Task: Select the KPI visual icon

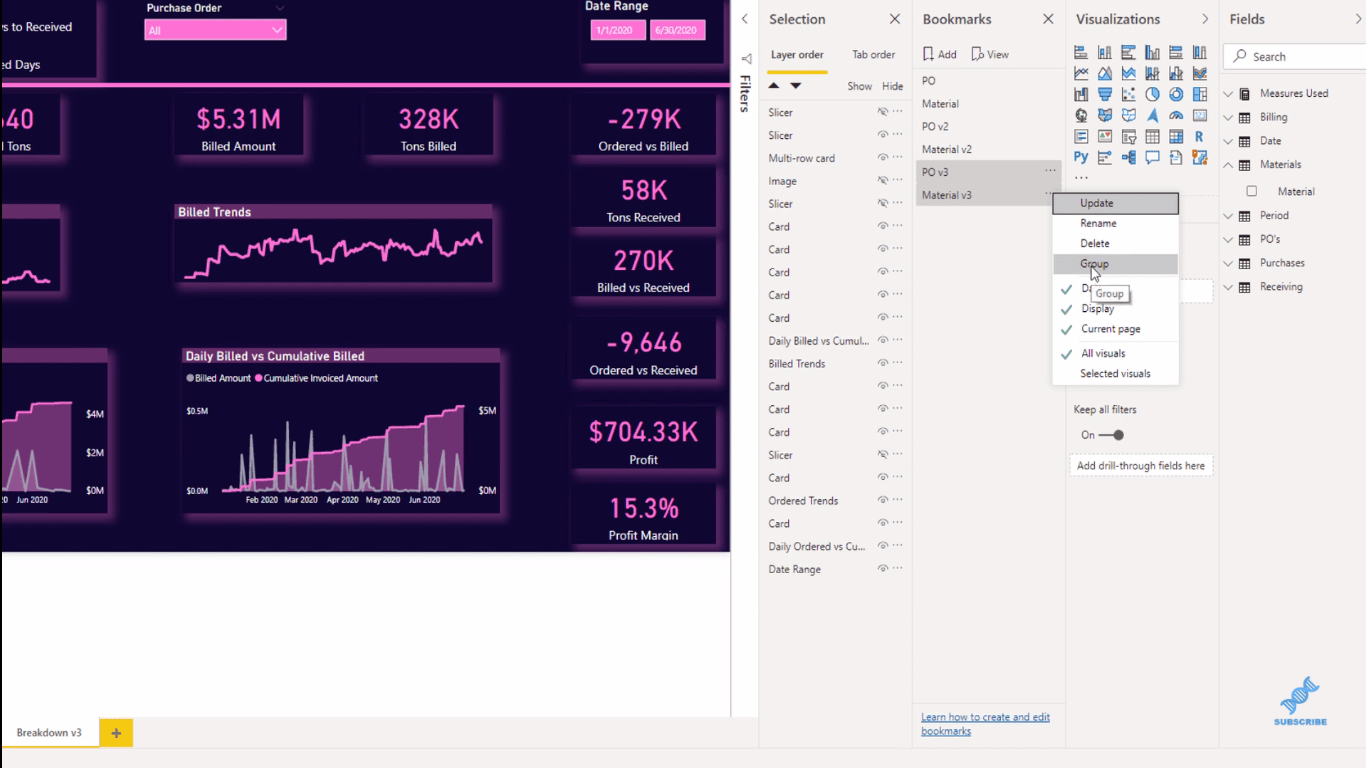Action: (1105, 136)
